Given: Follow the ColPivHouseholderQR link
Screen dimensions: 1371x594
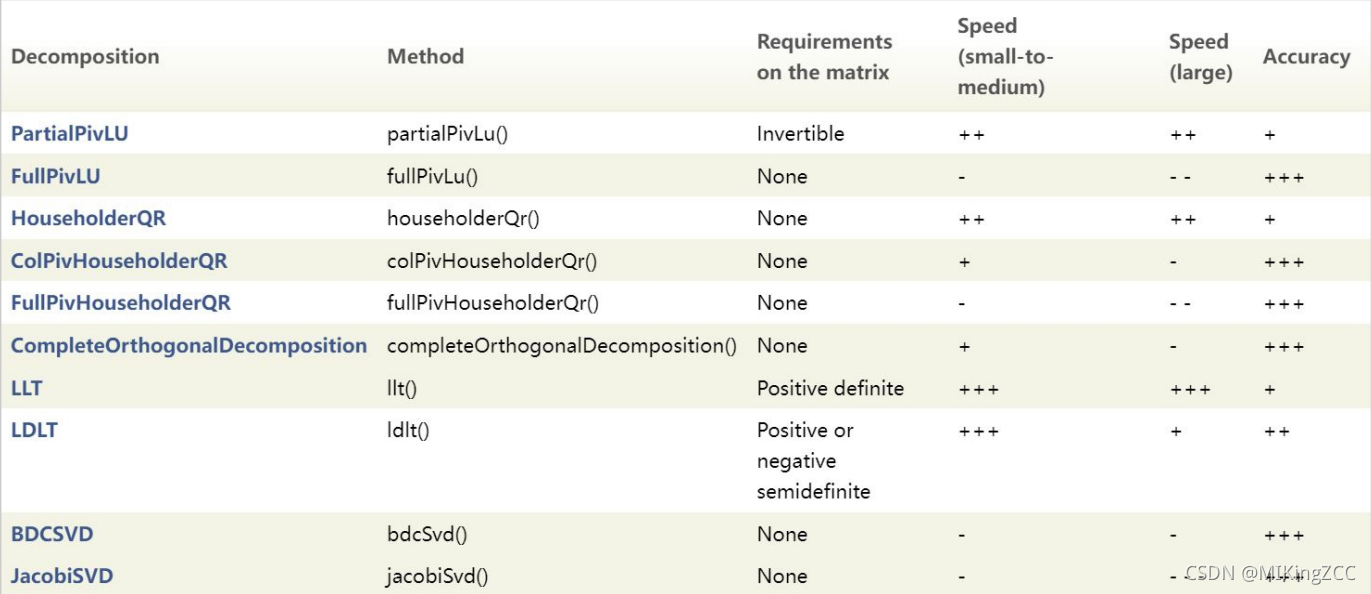Looking at the screenshot, I should click(119, 261).
